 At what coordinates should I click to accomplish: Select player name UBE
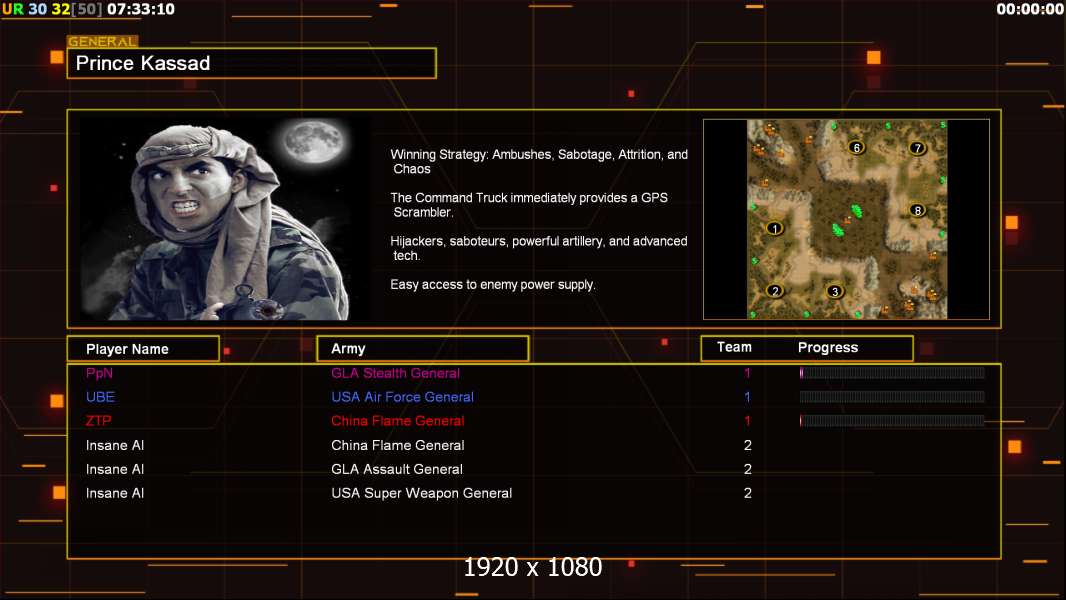tap(101, 397)
